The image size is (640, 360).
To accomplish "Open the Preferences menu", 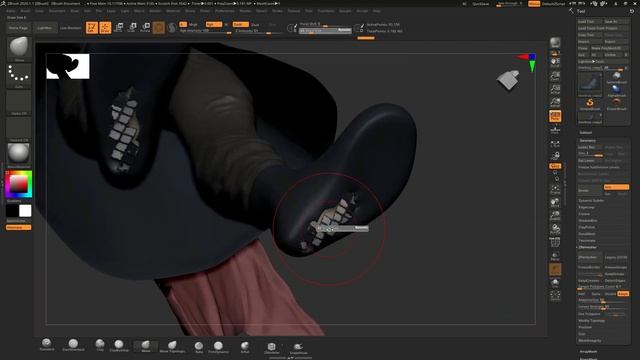I will 225,11.
